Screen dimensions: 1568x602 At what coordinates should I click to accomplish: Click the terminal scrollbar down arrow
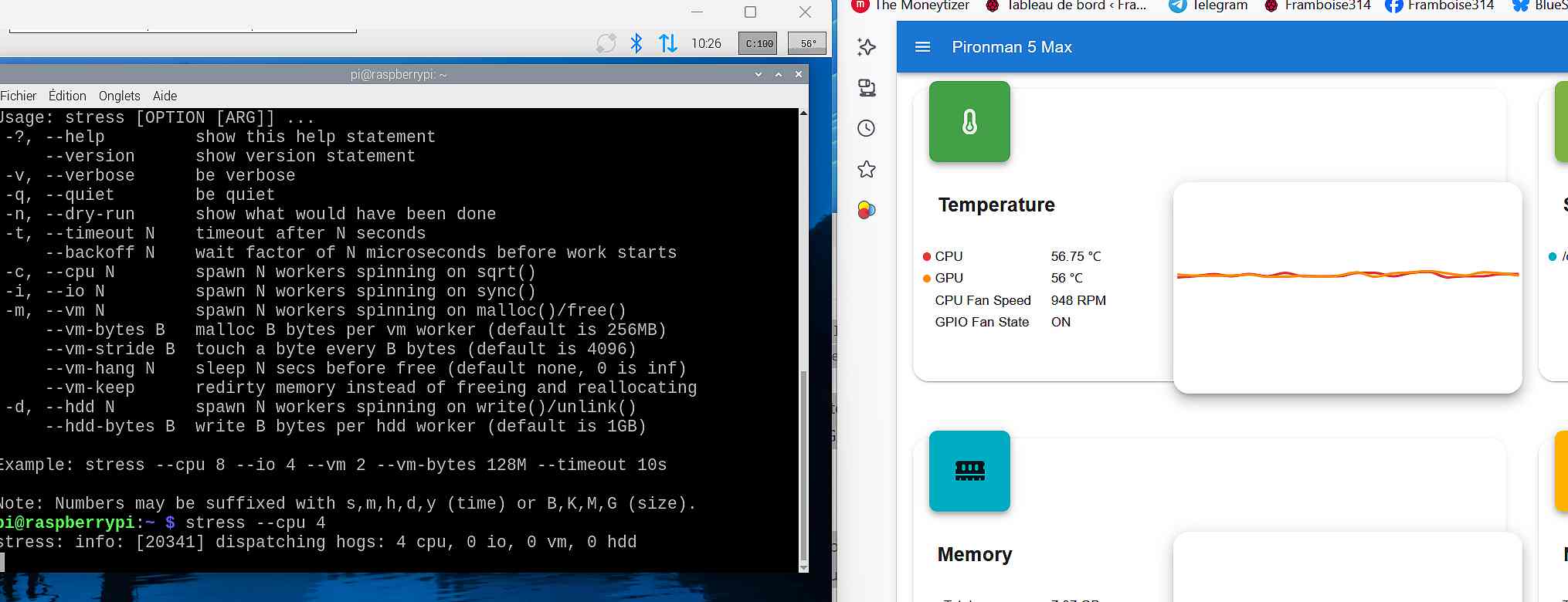pyautogui.click(x=803, y=567)
